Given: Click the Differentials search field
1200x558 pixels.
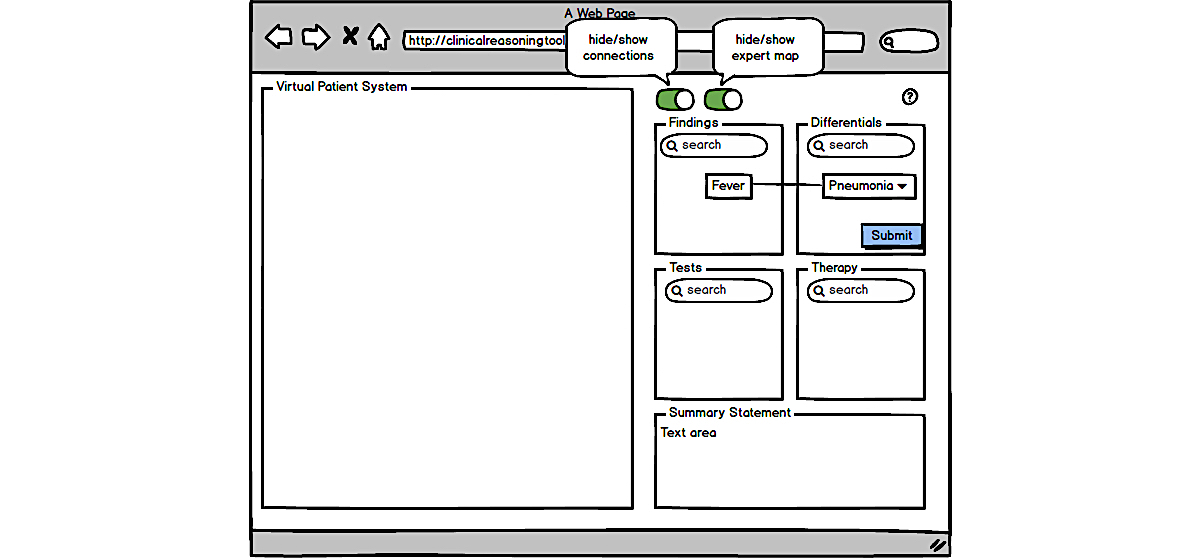Looking at the screenshot, I should [868, 146].
